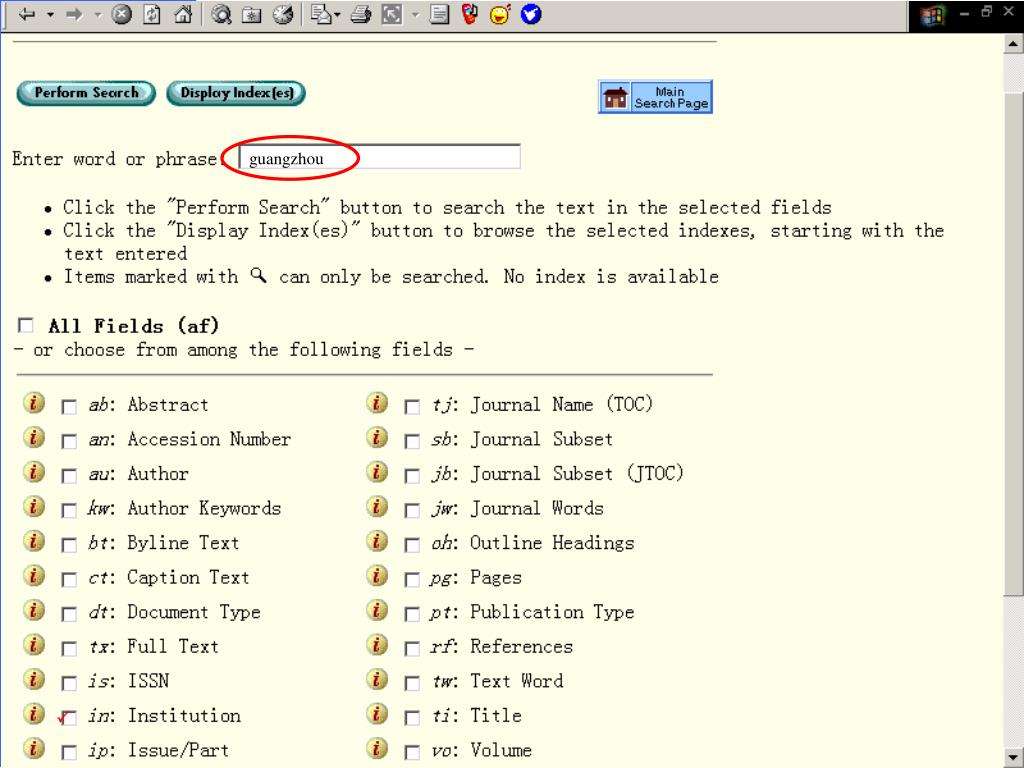
Task: Refresh the page using the toolbar icon
Action: [152, 14]
